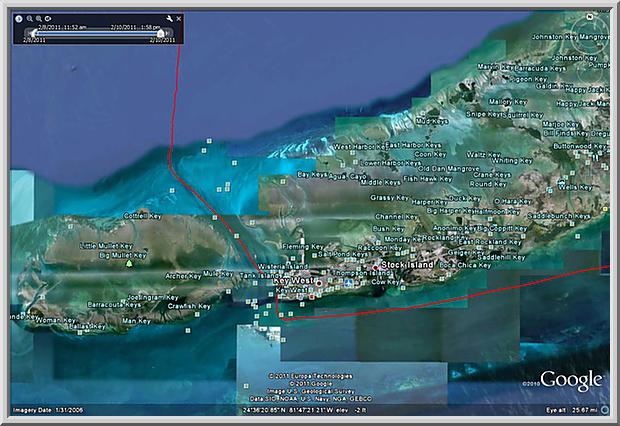620x426 pixels.
Task: Click the right time slider handle
Action: pos(160,32)
